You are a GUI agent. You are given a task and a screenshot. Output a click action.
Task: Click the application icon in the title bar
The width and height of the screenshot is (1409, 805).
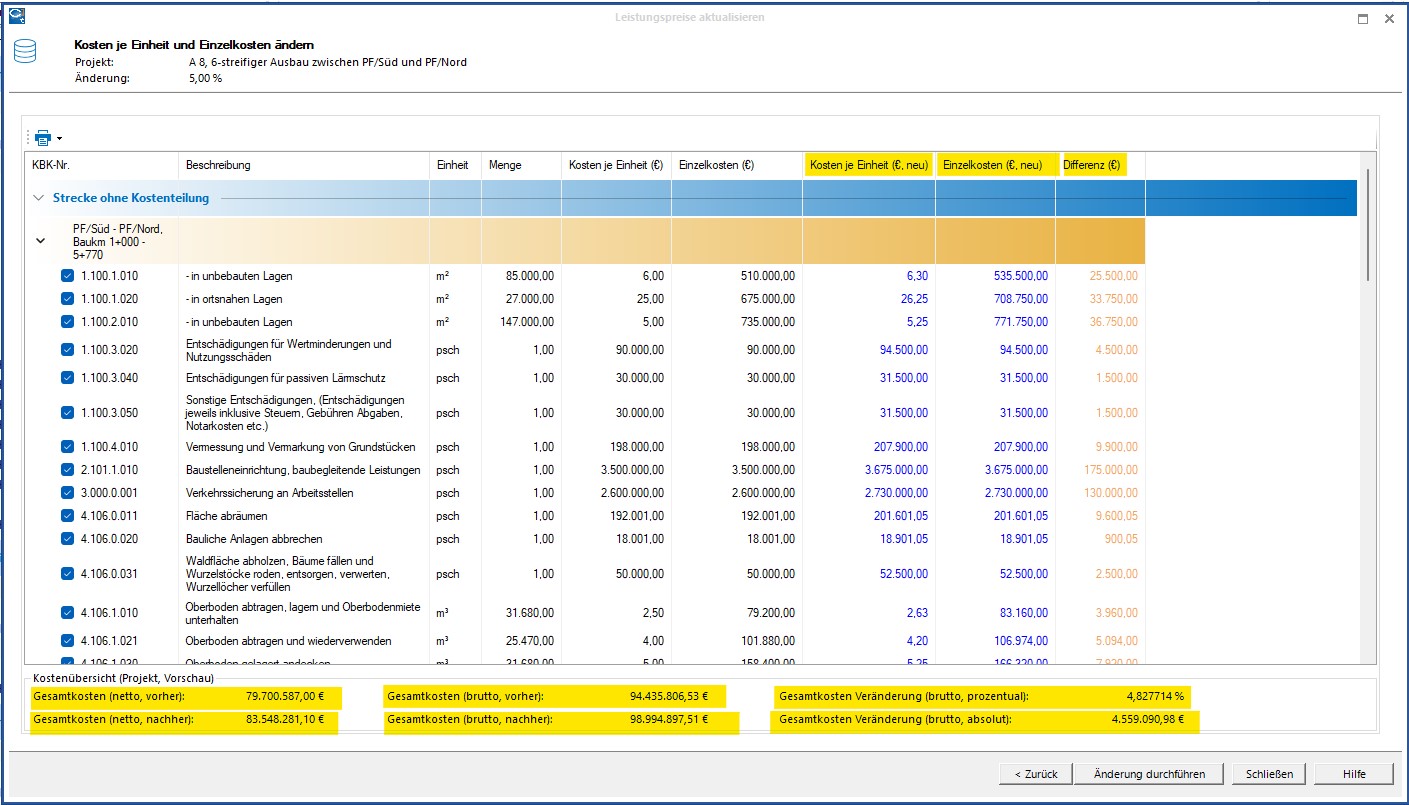pos(15,18)
